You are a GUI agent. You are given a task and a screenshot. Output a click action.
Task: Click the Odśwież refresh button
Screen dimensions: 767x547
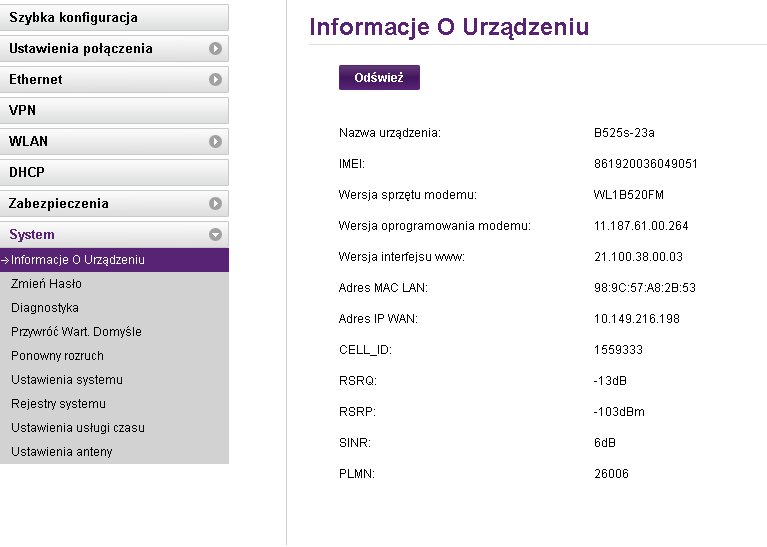pos(379,77)
